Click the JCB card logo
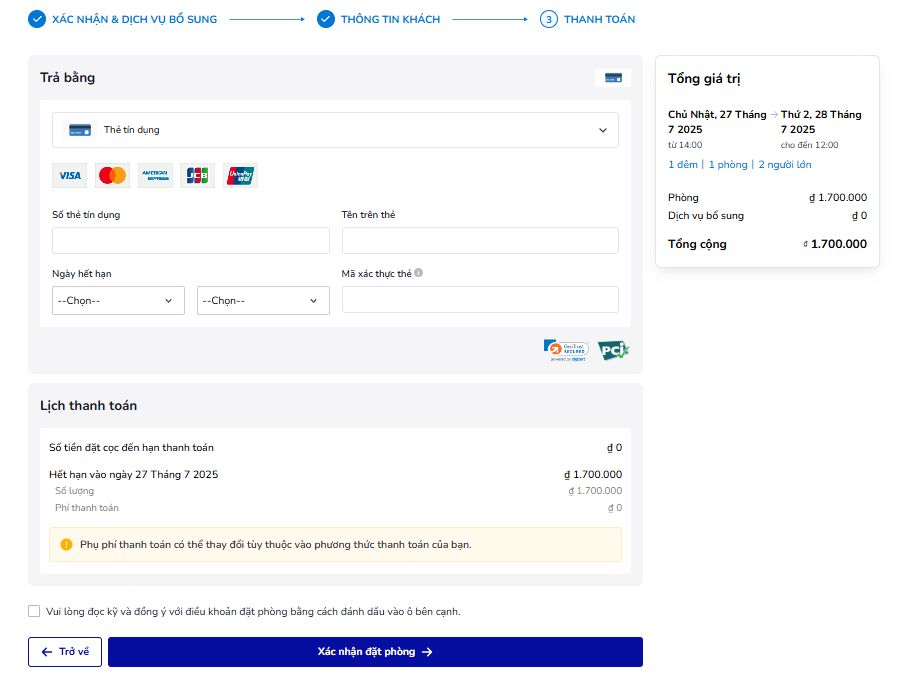The width and height of the screenshot is (904, 676). click(x=198, y=176)
